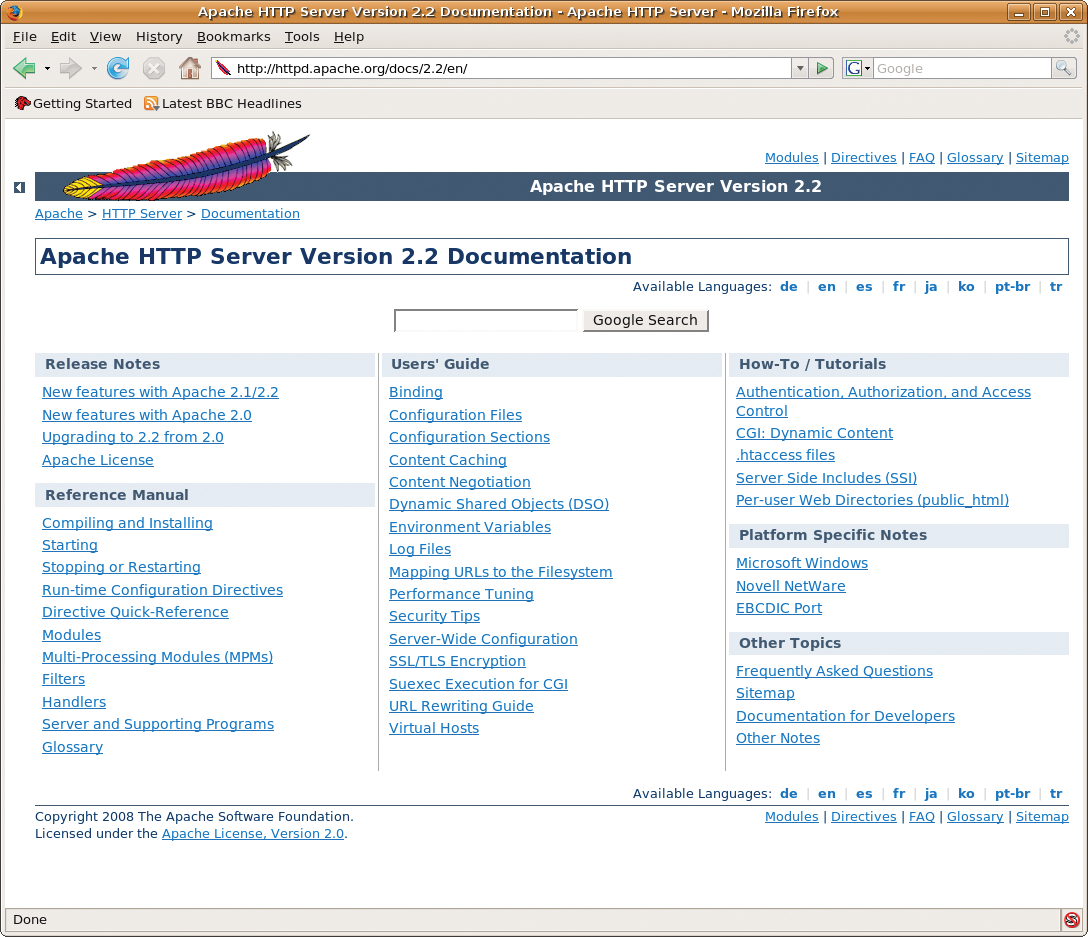Go to the Home page icon
Screen dimensions: 1088x937
pyautogui.click(x=189, y=68)
